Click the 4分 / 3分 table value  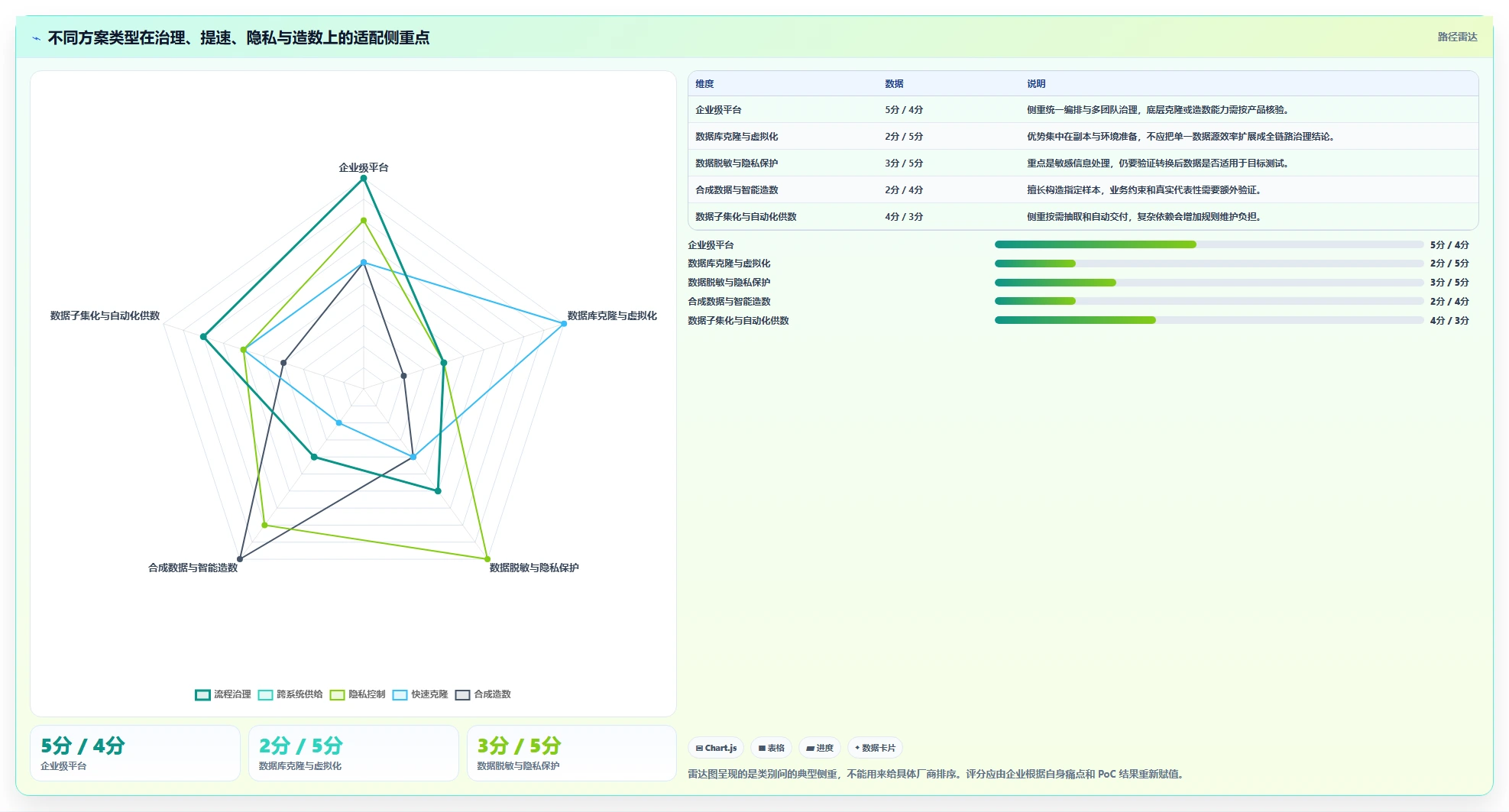click(x=904, y=217)
